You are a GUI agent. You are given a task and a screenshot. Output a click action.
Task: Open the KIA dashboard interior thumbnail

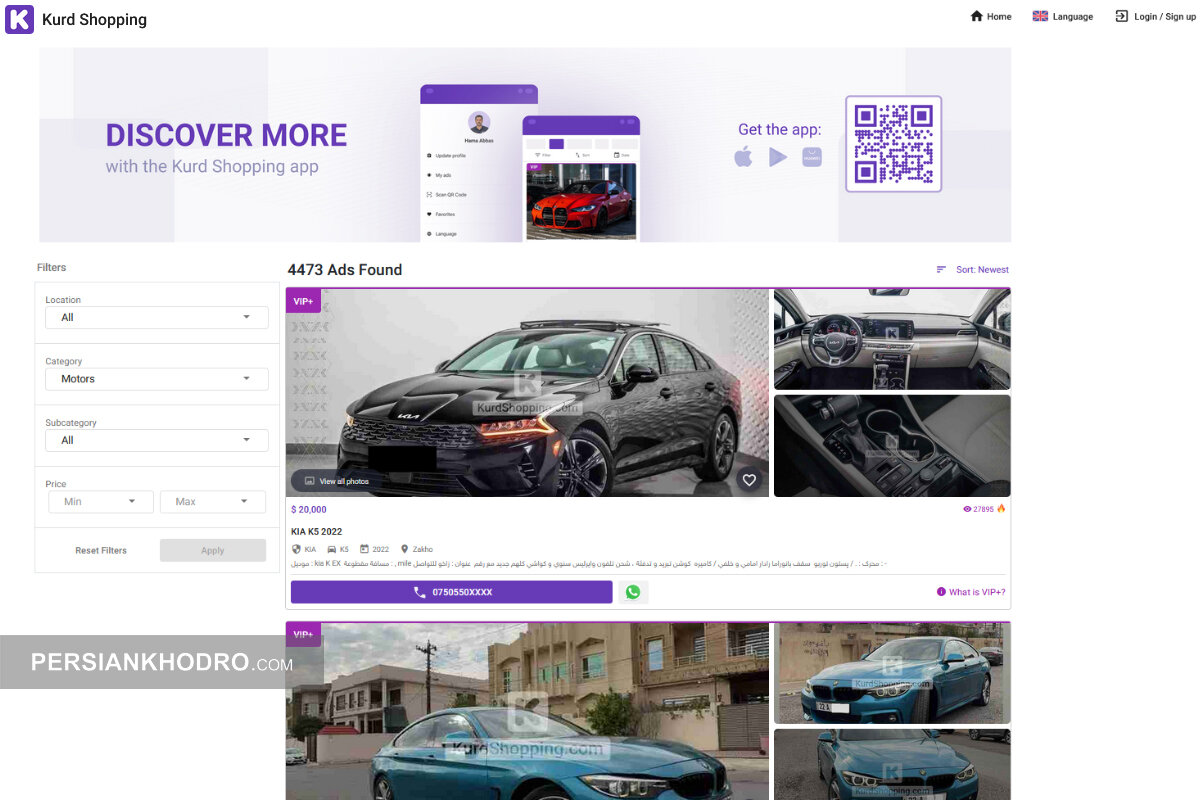click(x=892, y=339)
